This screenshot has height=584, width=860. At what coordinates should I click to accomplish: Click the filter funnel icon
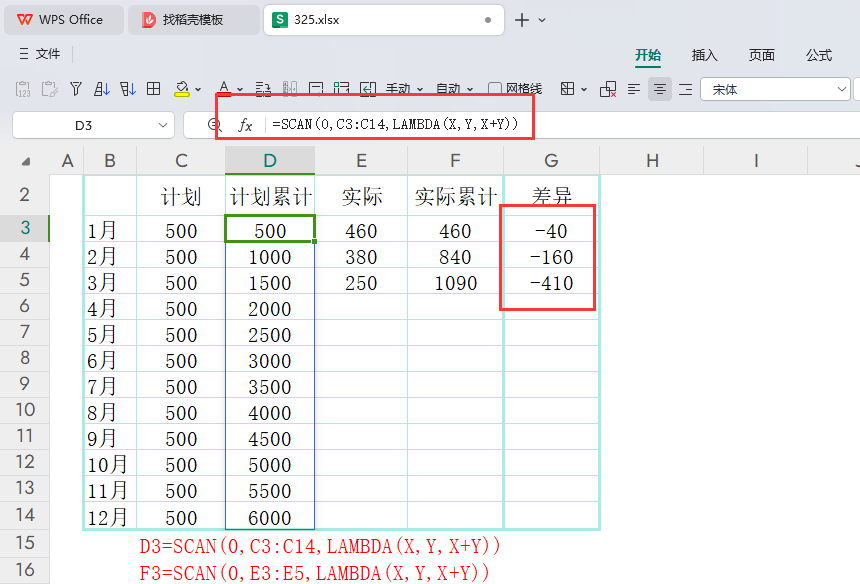pos(76,89)
